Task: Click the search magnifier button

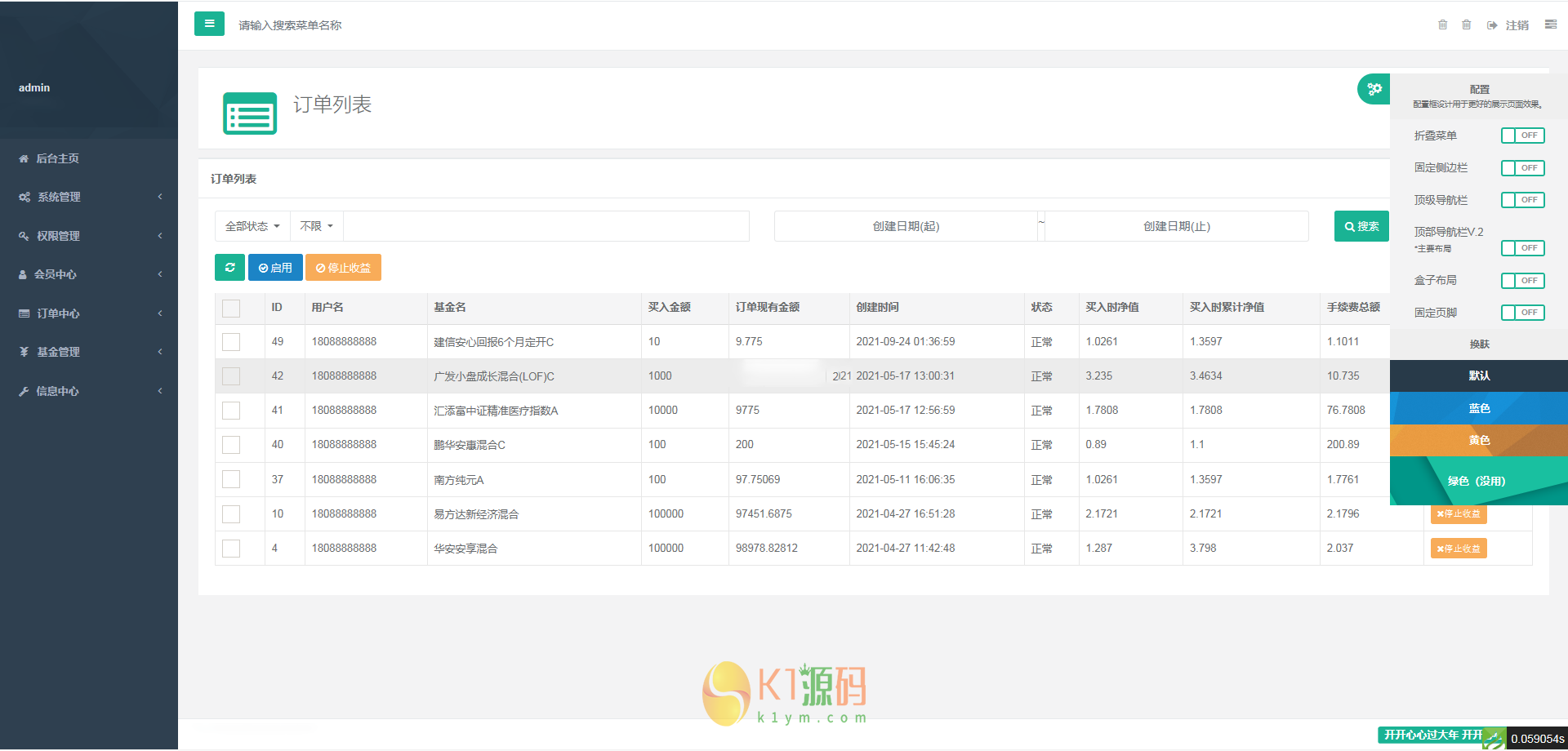Action: [1361, 226]
